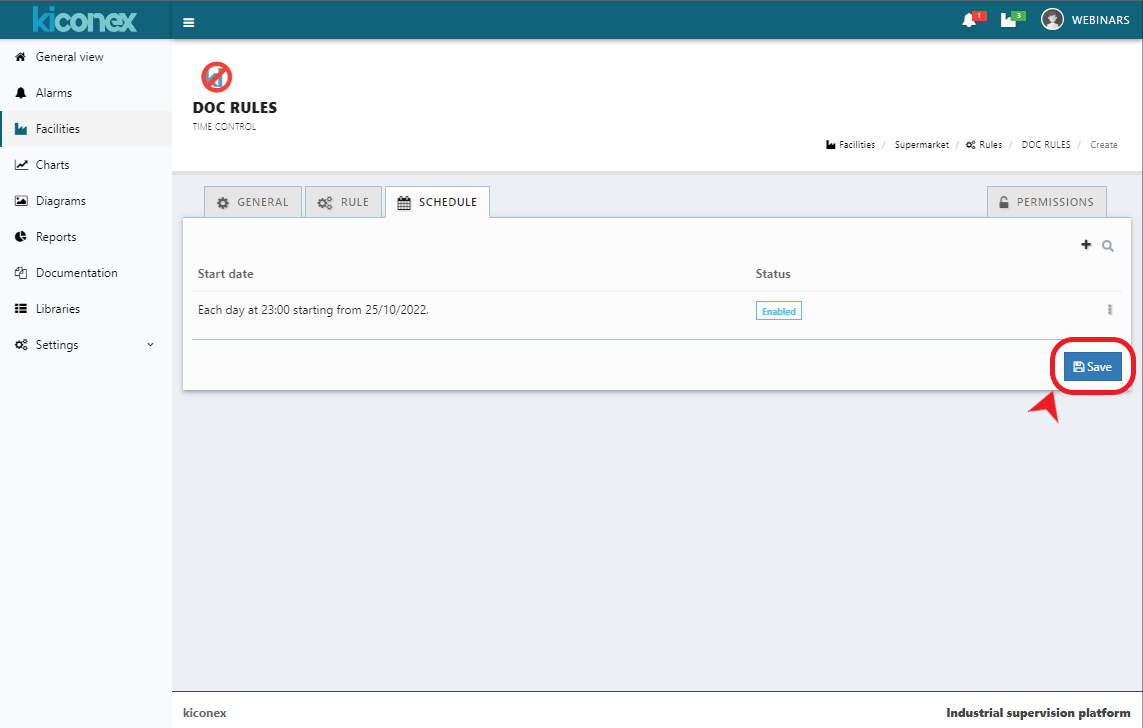Click the WEBINARS user avatar
Viewport: 1143px width, 728px height.
click(x=1052, y=19)
